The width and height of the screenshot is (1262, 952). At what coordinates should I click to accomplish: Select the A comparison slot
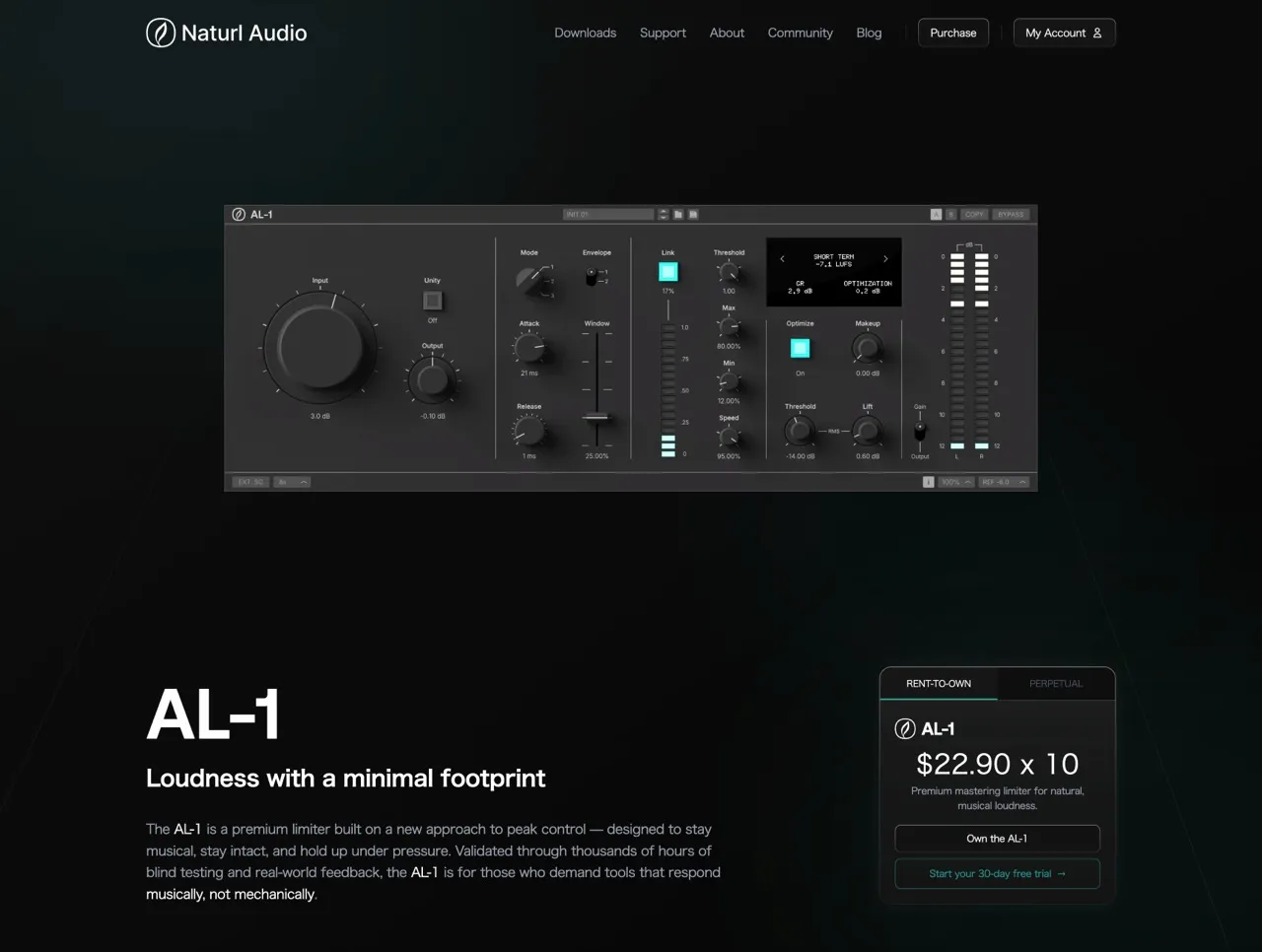(936, 214)
